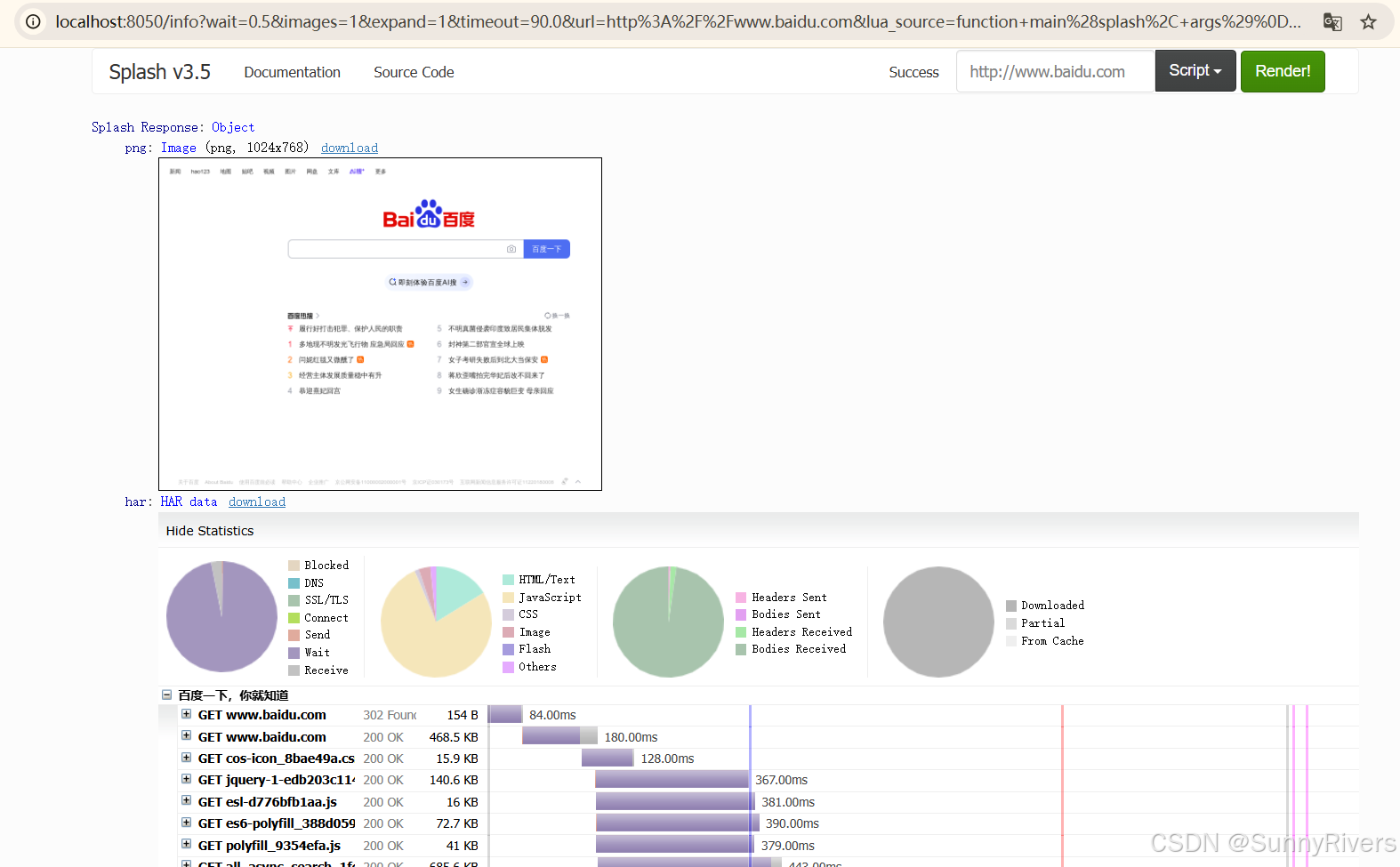Image resolution: width=1400 pixels, height=867 pixels.
Task: Click the 180.00ms timeline bar
Action: 559,735
